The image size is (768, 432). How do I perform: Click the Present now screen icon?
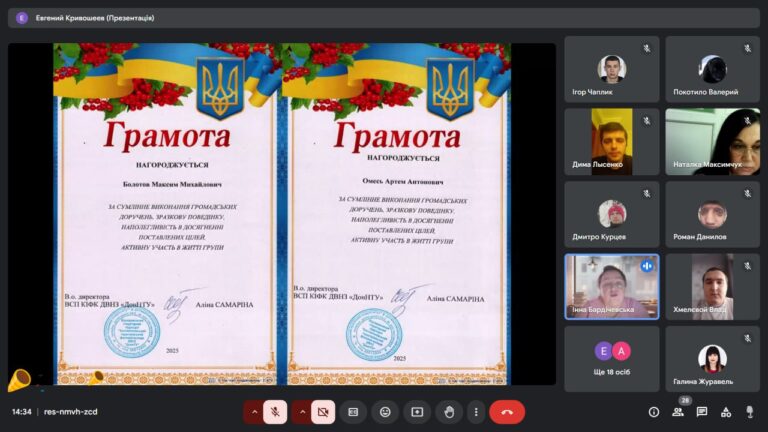pos(417,412)
